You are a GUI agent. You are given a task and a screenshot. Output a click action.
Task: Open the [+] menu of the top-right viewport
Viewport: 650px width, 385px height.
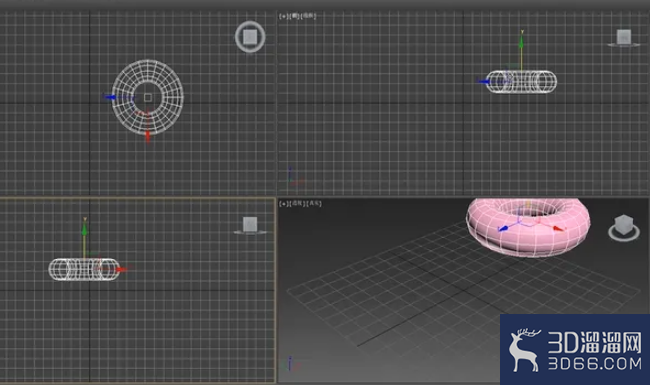point(284,16)
